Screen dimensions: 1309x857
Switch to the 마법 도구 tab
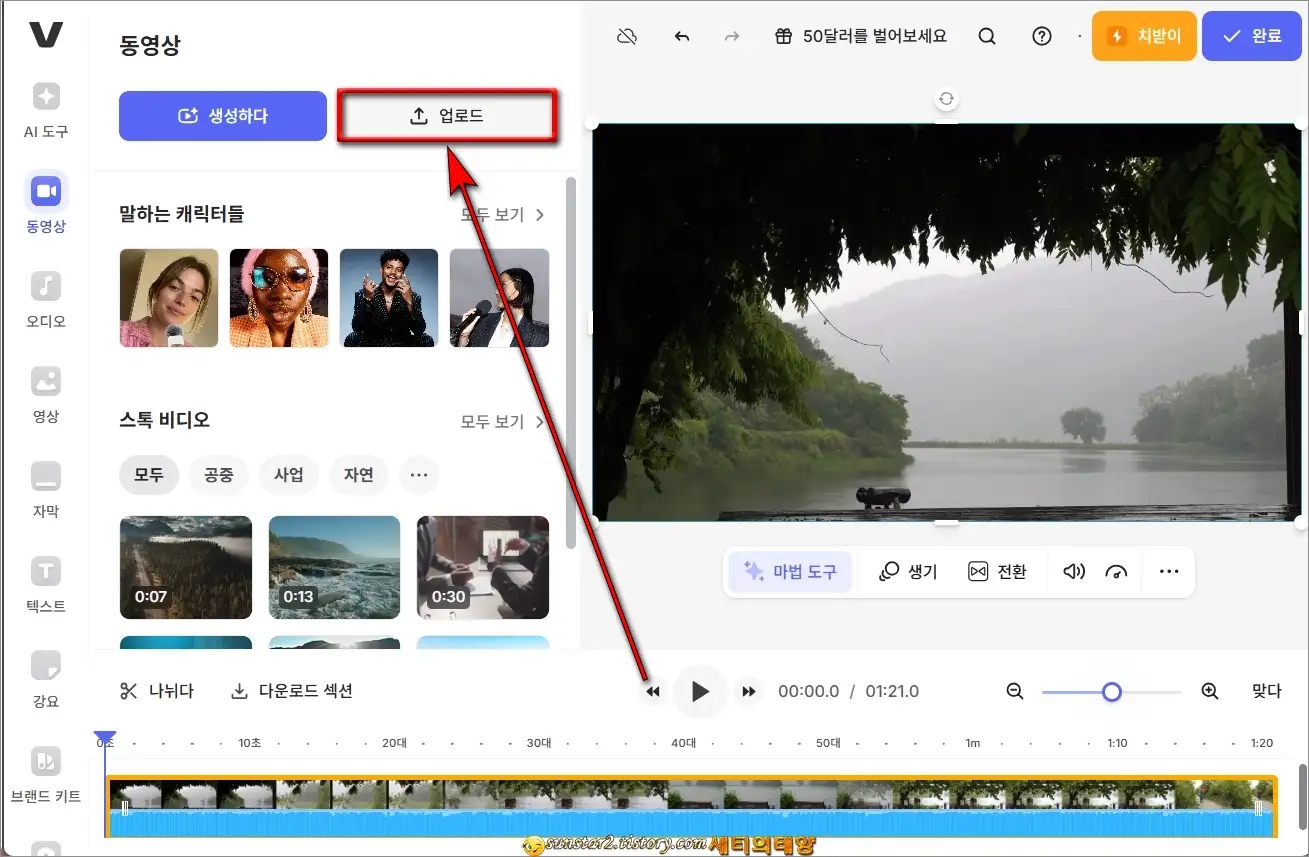791,571
